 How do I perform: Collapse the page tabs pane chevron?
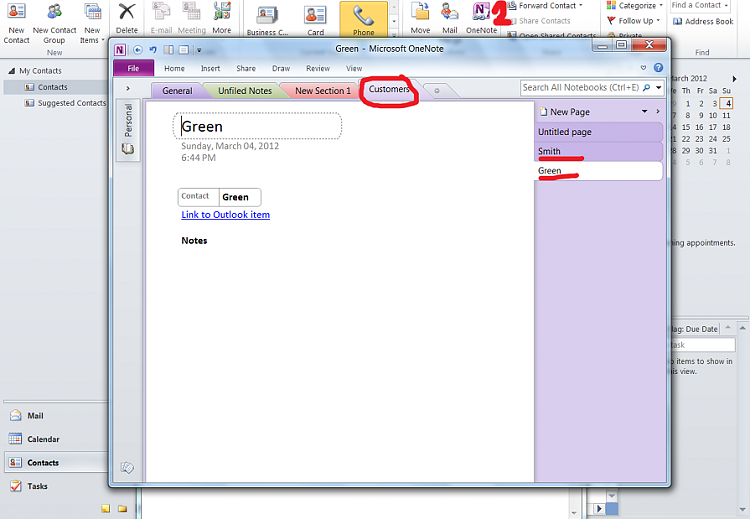(658, 111)
